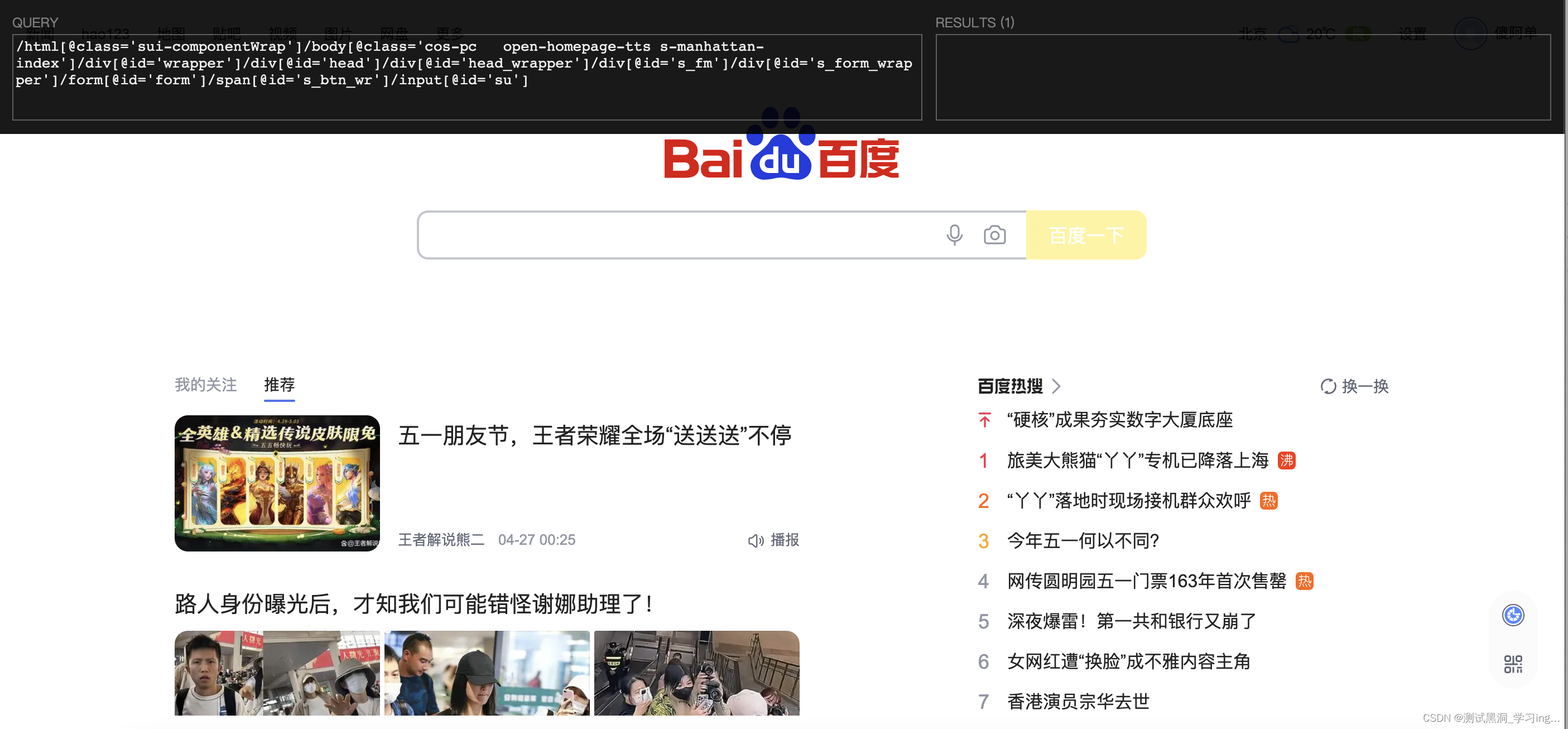Click the 路人身份曝光后 article headline
This screenshot has width=1568, height=729.
[414, 604]
